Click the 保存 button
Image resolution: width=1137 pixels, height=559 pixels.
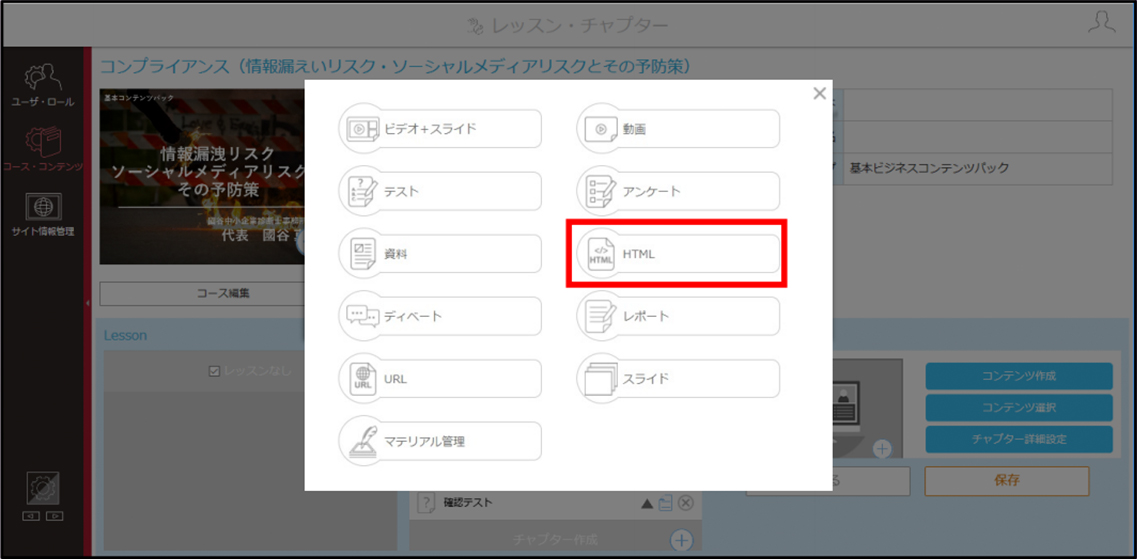[x=1006, y=480]
